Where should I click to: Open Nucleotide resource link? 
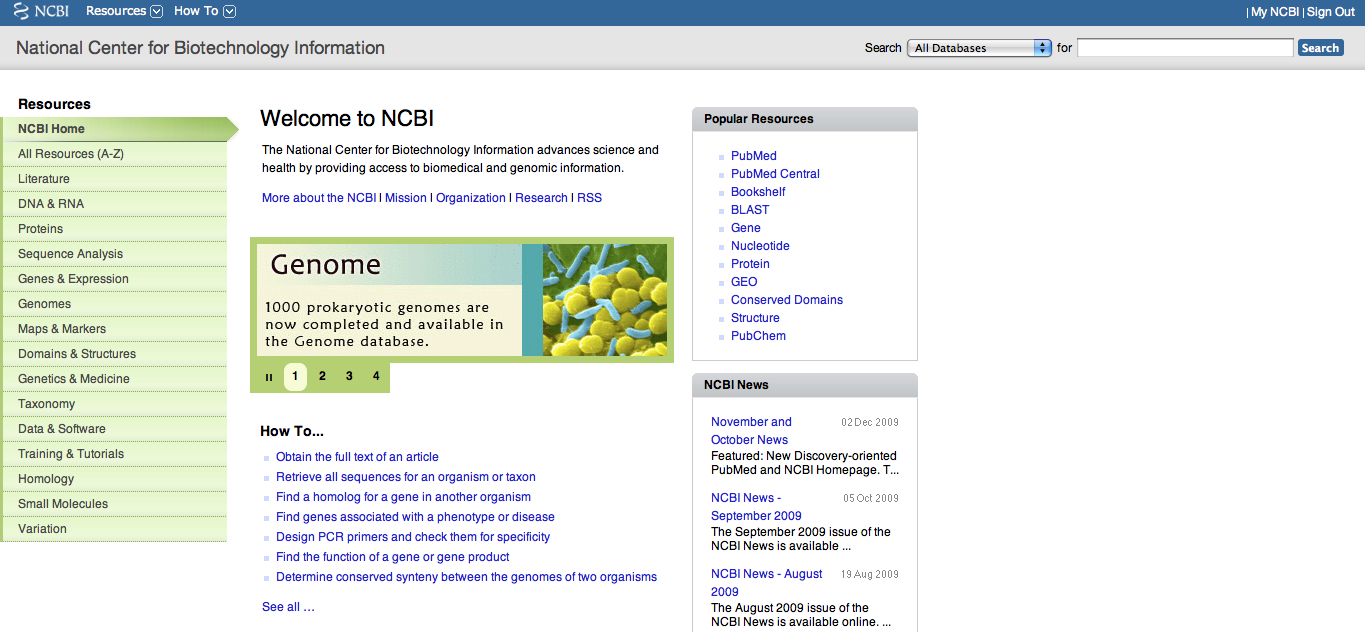(760, 246)
